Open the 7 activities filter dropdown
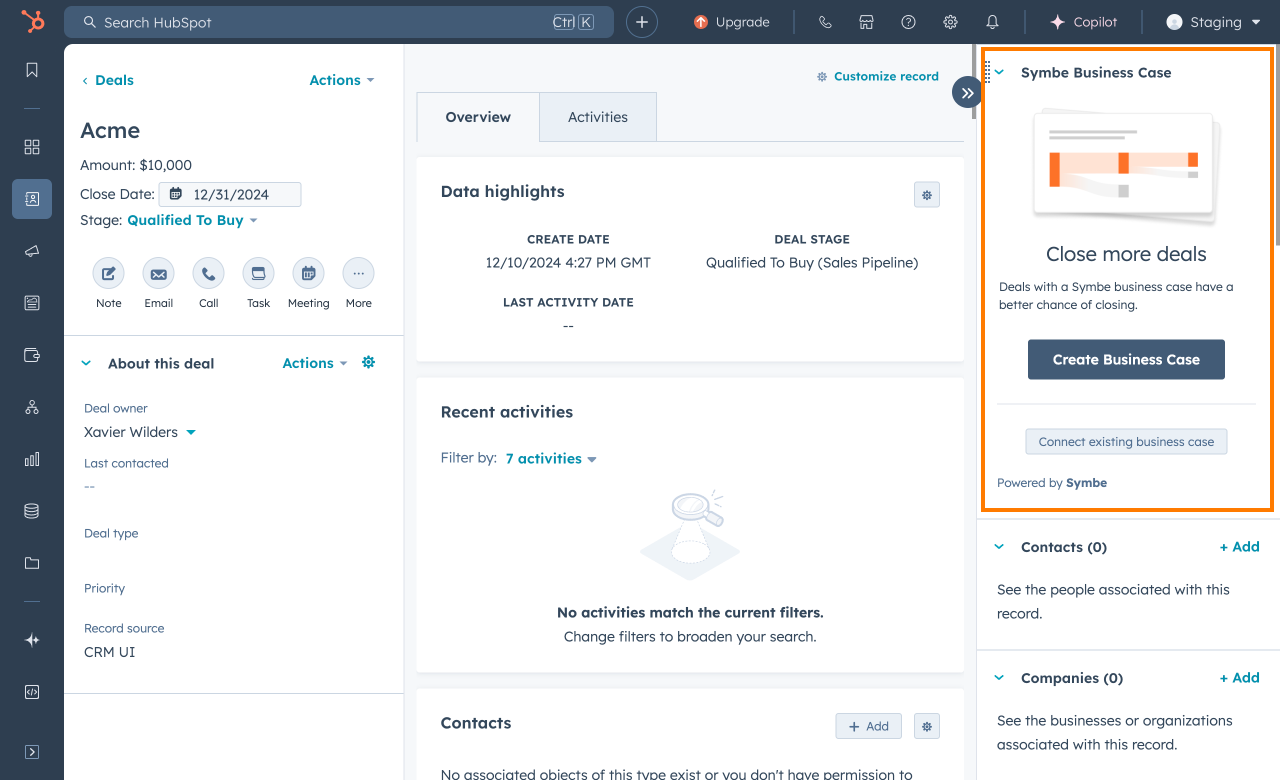The width and height of the screenshot is (1280, 780). pyautogui.click(x=551, y=458)
